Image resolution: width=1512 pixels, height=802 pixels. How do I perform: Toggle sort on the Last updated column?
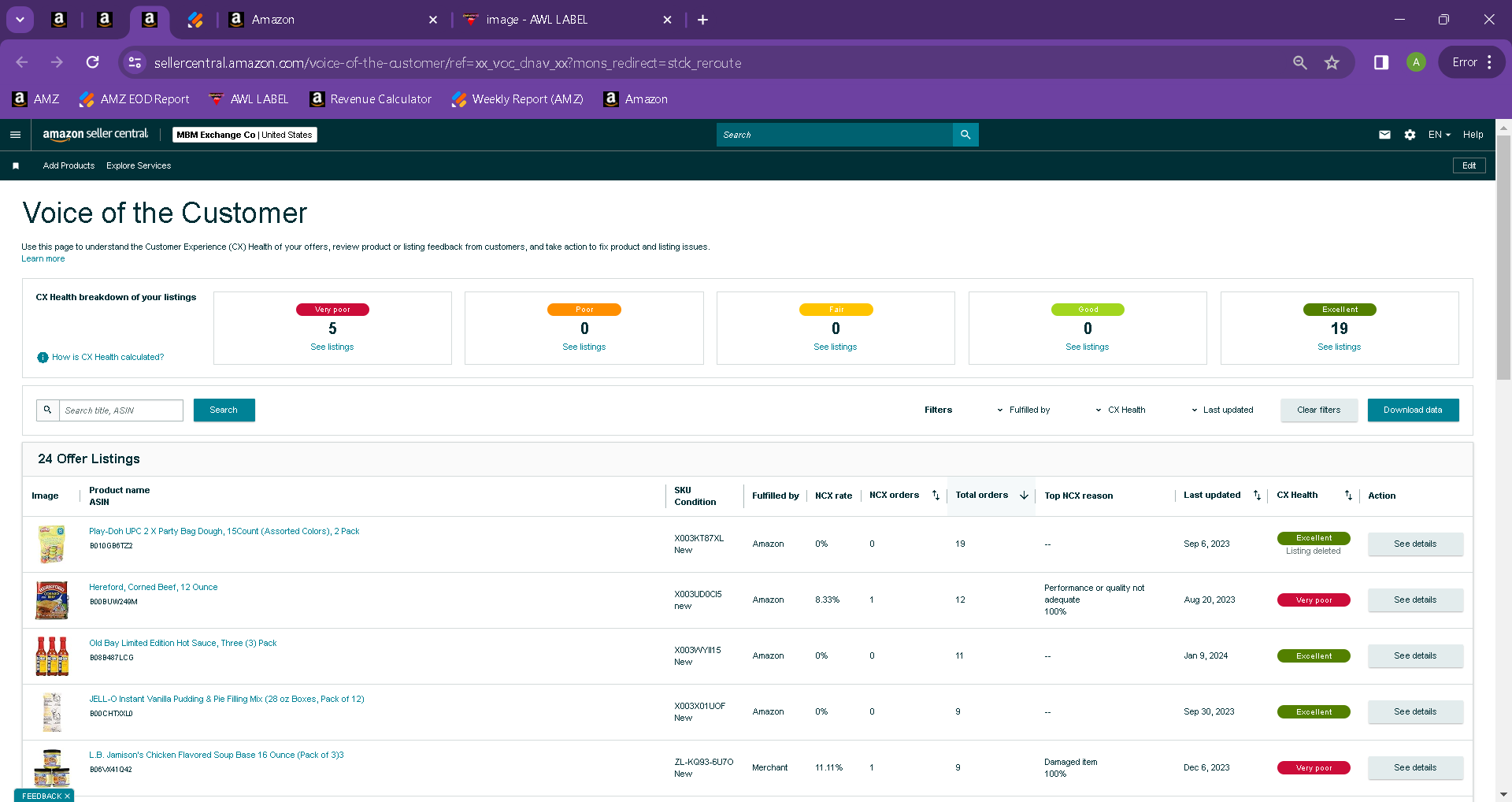pyautogui.click(x=1257, y=496)
